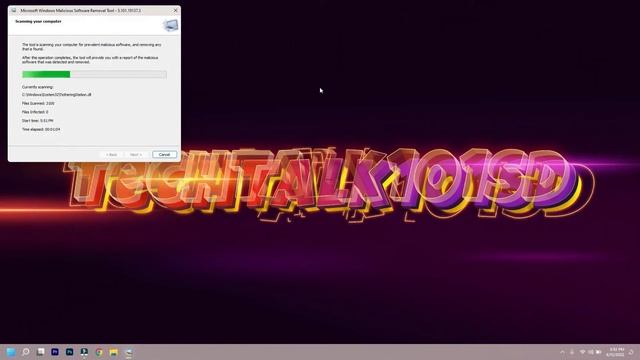This screenshot has height=360, width=640.
Task: Click the 'Files Scanned' count
Action: pos(38,103)
